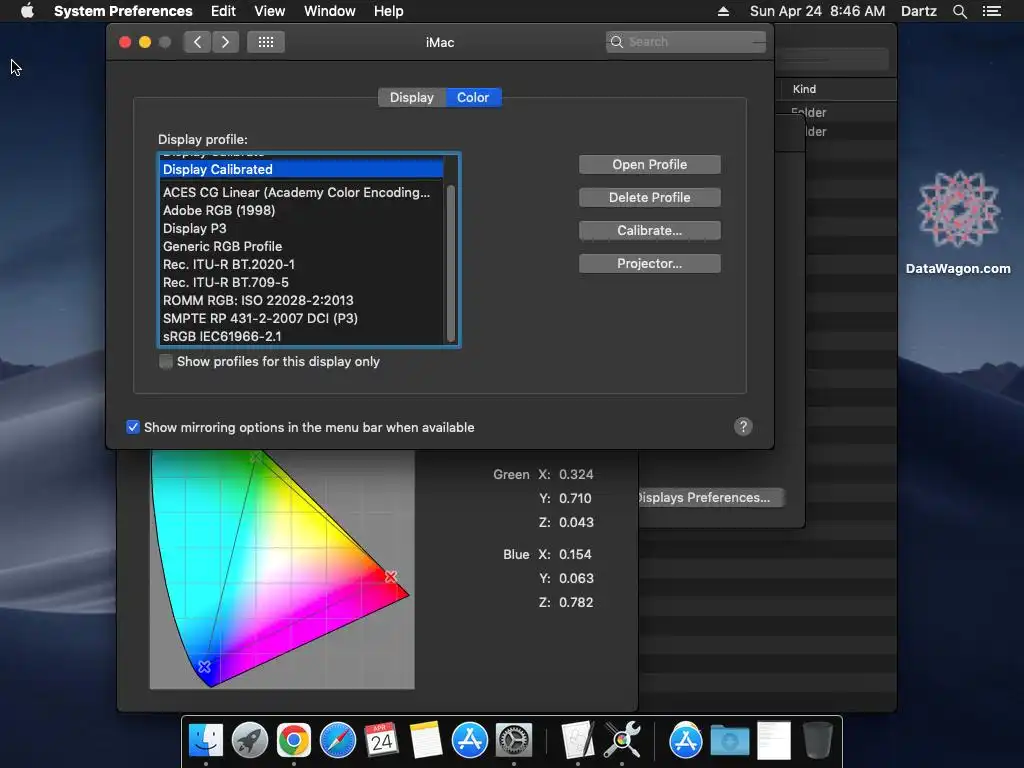Click the Calibrate... button
This screenshot has width=1024, height=768.
(x=650, y=231)
